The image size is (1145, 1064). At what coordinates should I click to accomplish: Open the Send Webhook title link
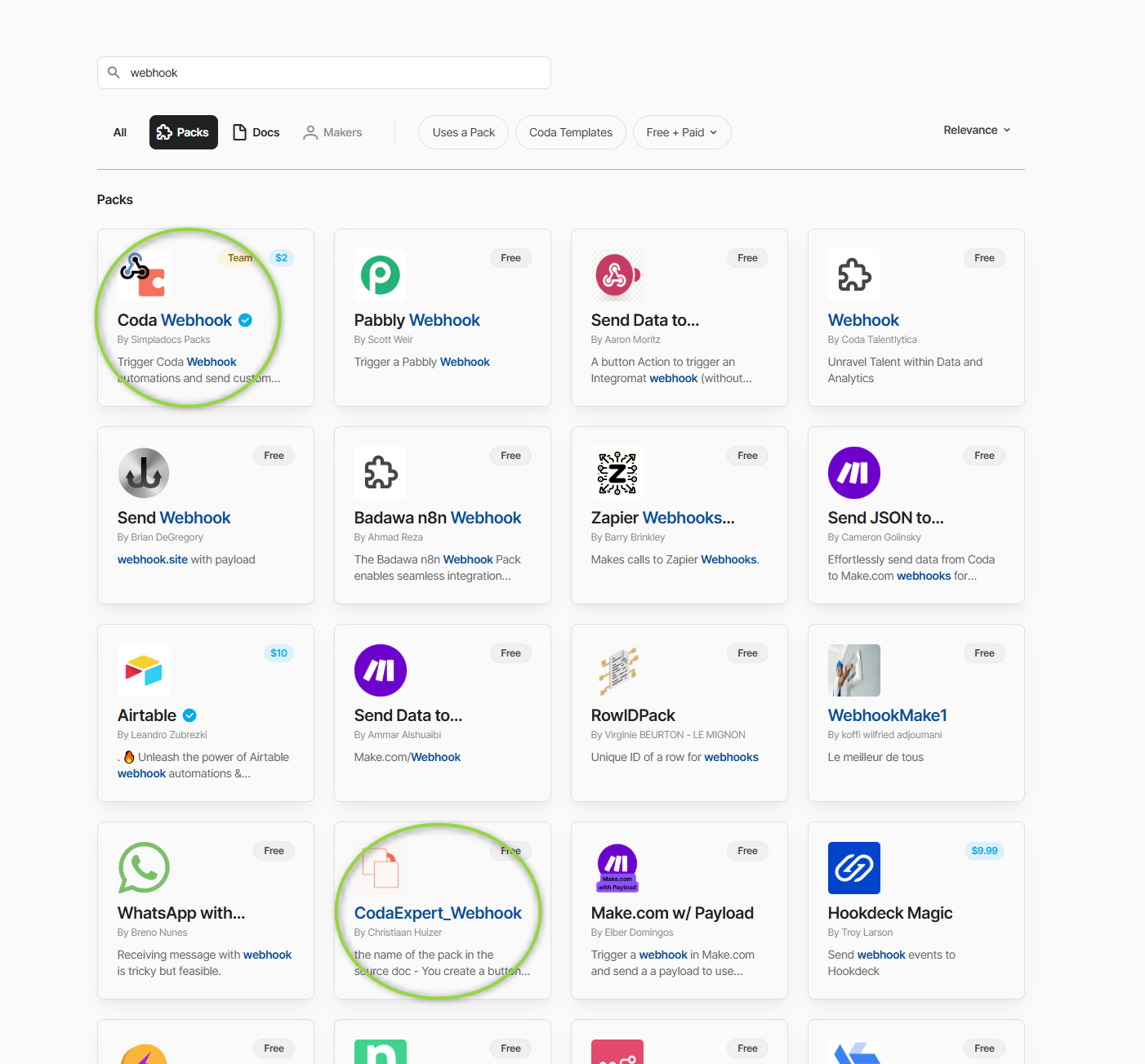(174, 518)
